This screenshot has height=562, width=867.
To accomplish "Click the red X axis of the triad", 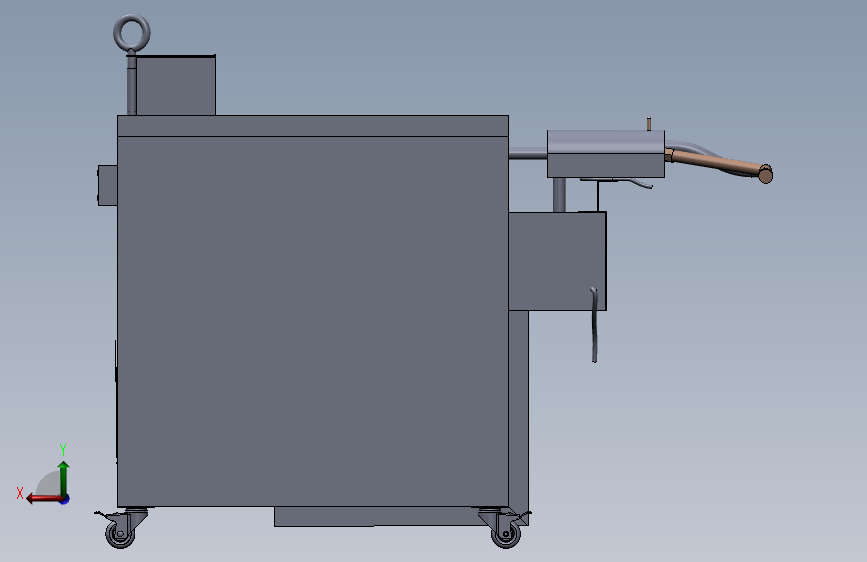I will tap(43, 499).
